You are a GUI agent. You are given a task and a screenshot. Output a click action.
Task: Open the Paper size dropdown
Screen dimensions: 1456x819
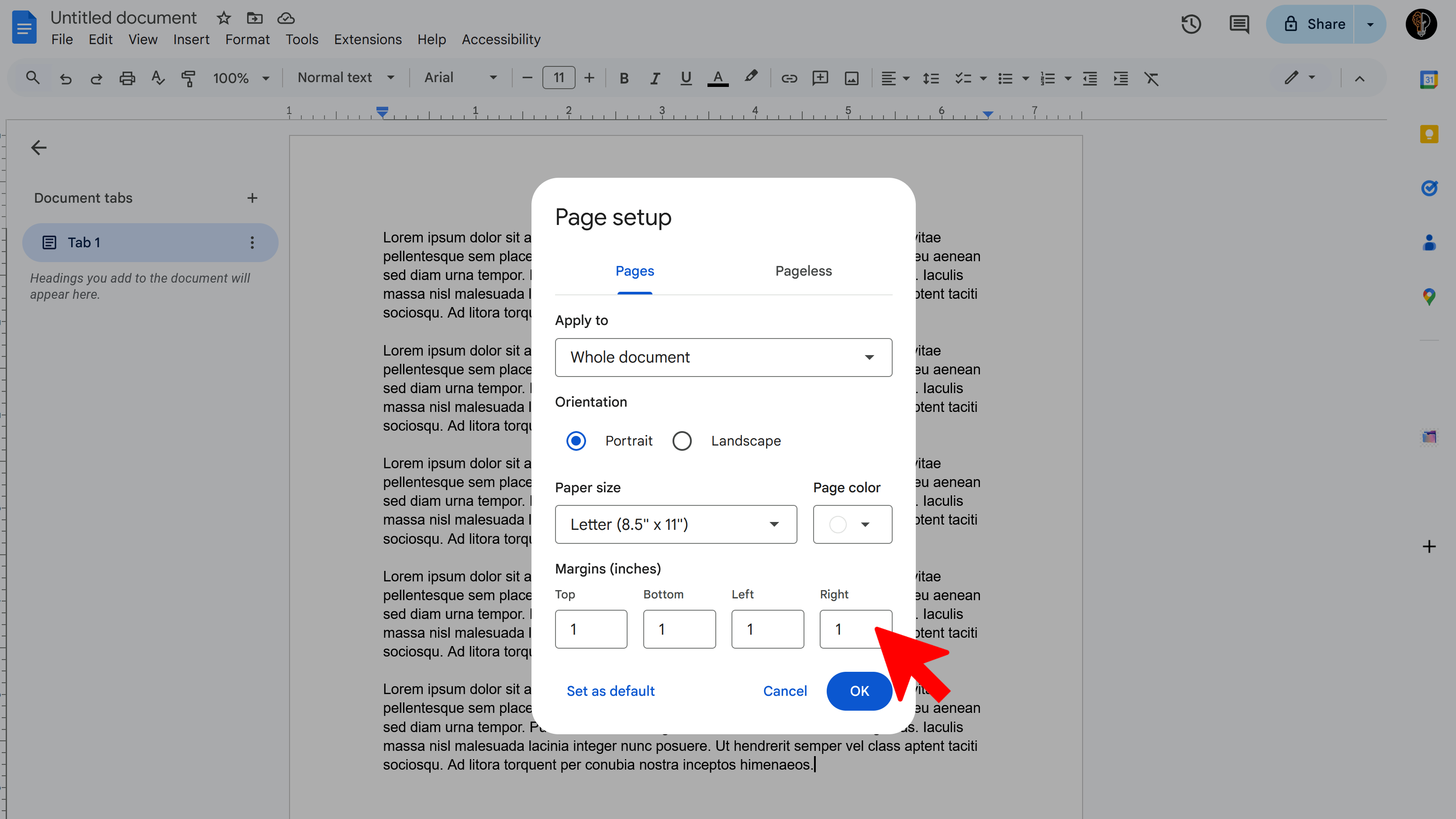pos(676,524)
